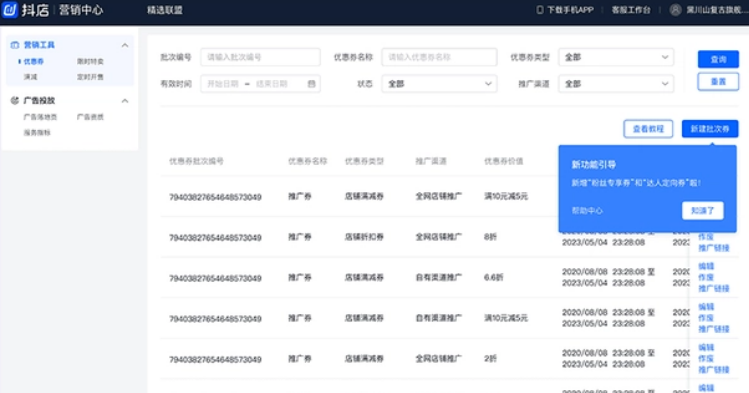
Task: Open 客服工作台 in the header
Action: pyautogui.click(x=631, y=10)
